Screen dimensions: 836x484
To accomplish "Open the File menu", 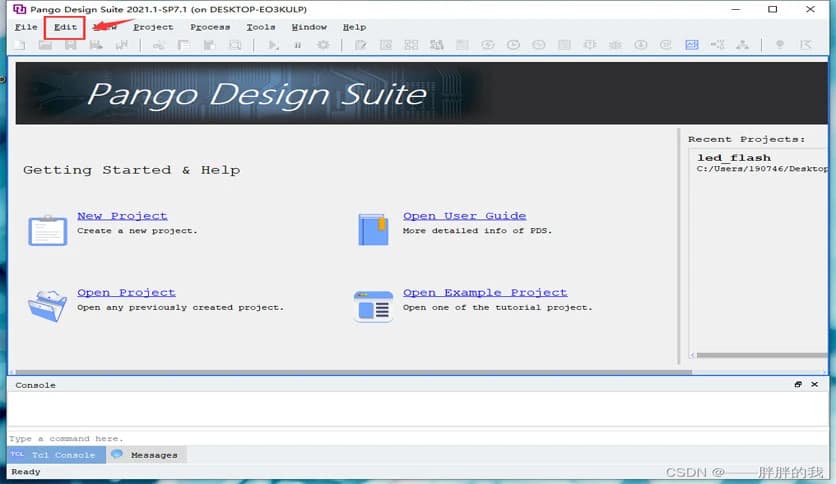I will point(26,27).
